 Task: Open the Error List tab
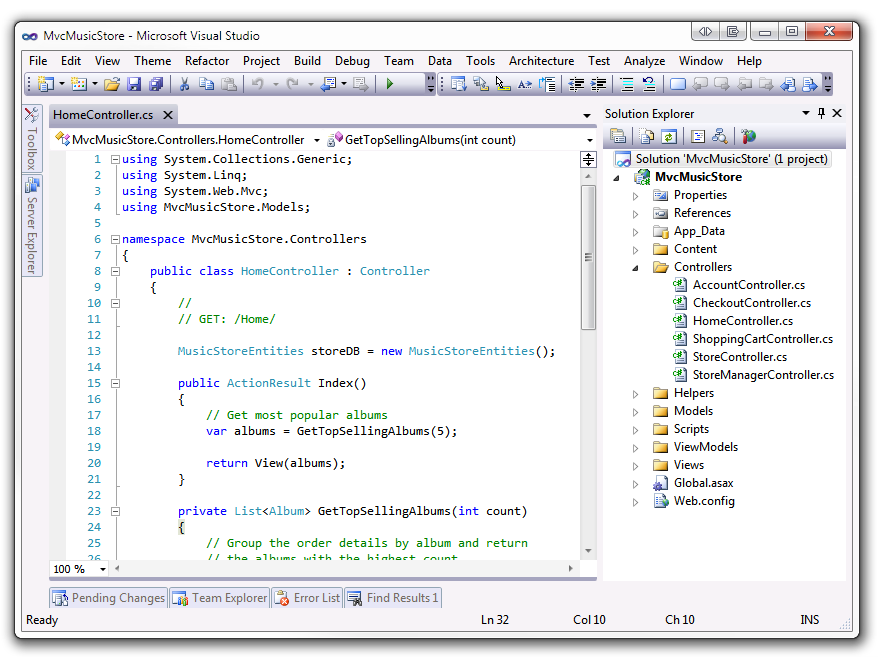click(307, 598)
